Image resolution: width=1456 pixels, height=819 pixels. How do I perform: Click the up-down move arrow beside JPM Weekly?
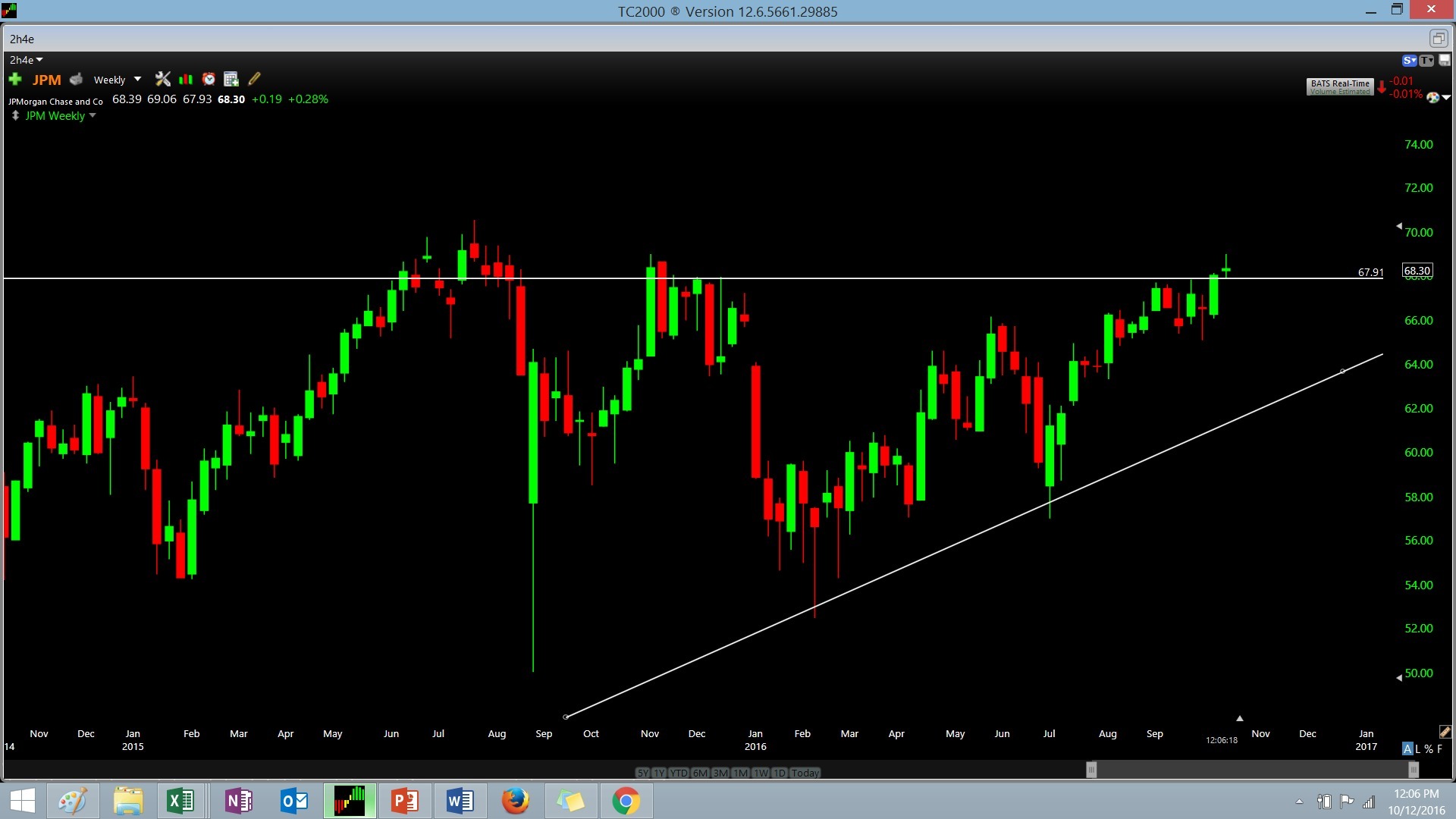click(x=15, y=116)
